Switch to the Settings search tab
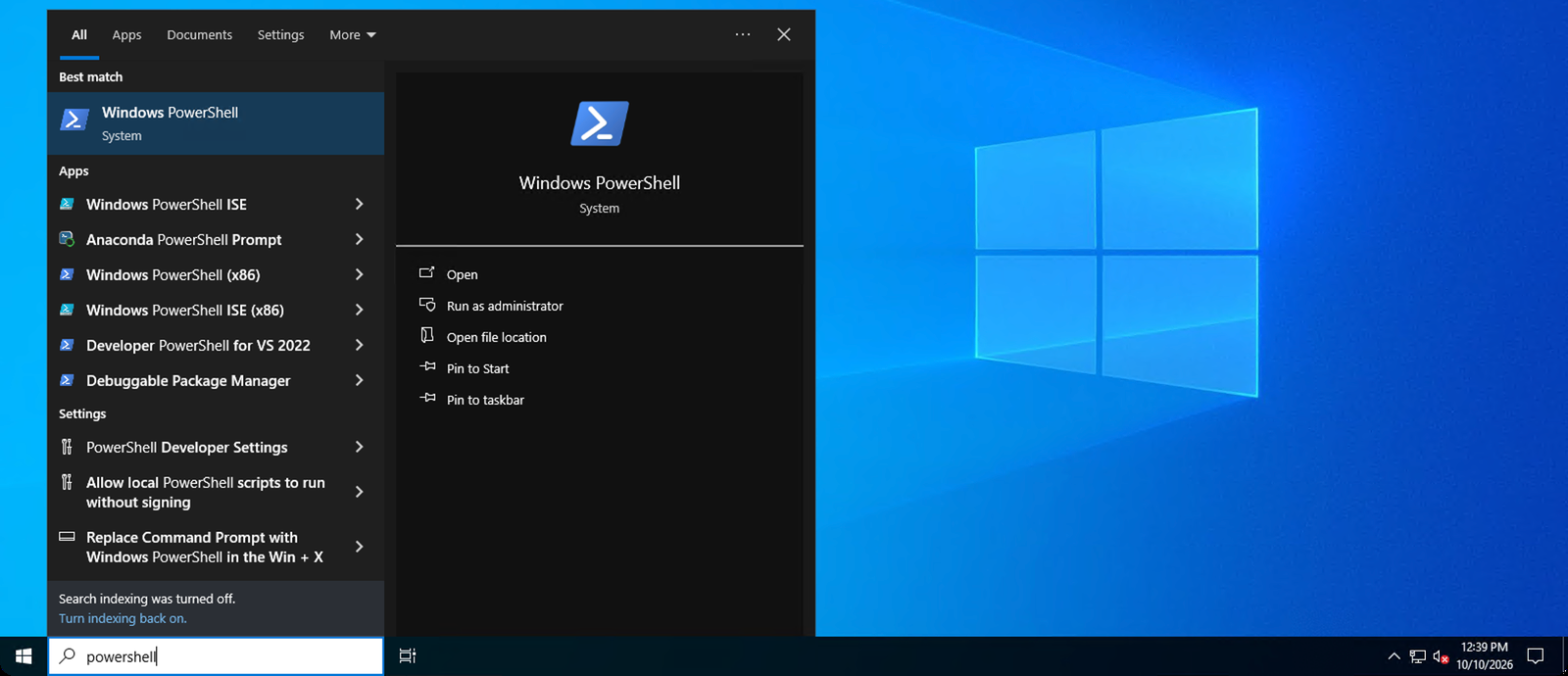 281,34
